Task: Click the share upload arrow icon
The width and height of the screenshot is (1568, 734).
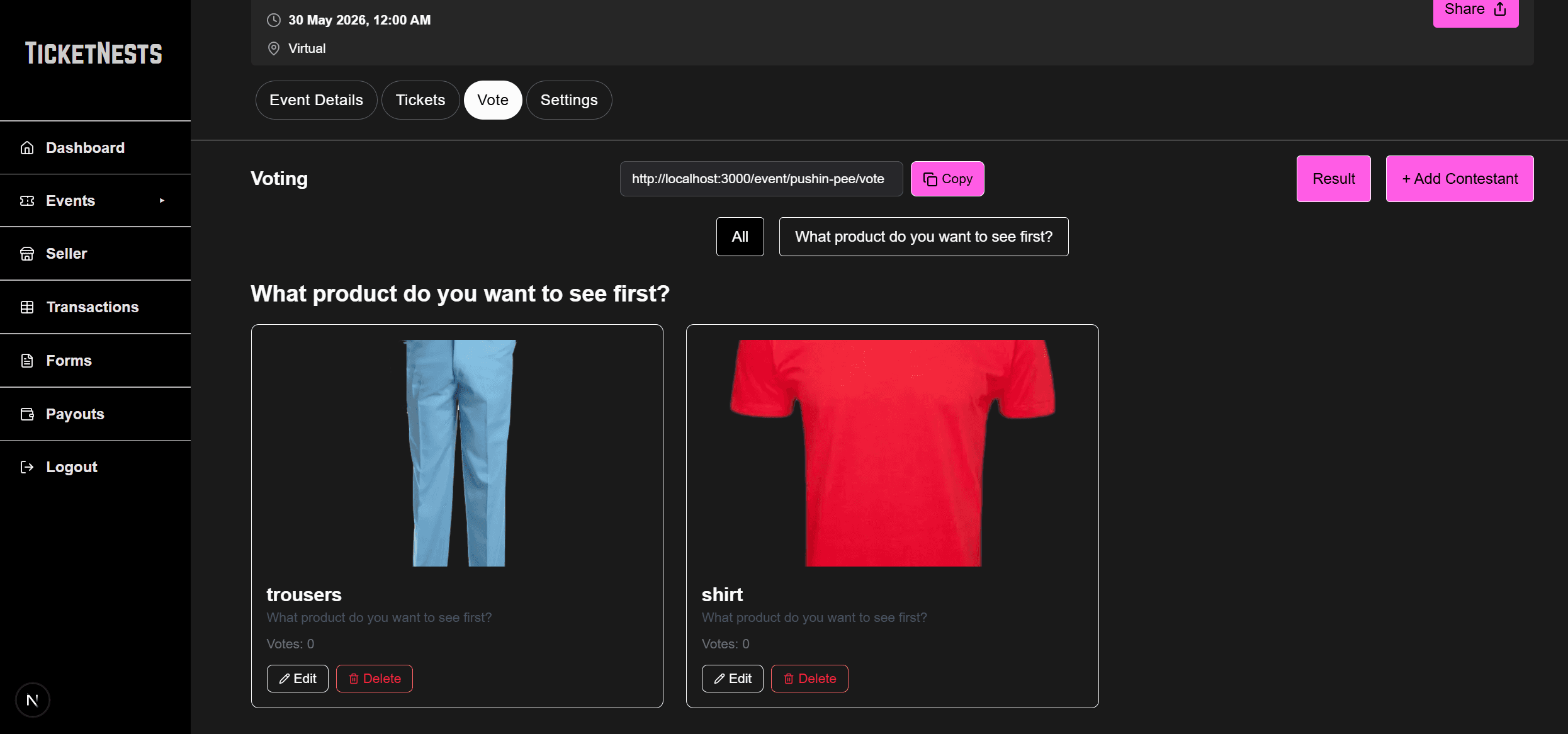Action: pyautogui.click(x=1500, y=9)
